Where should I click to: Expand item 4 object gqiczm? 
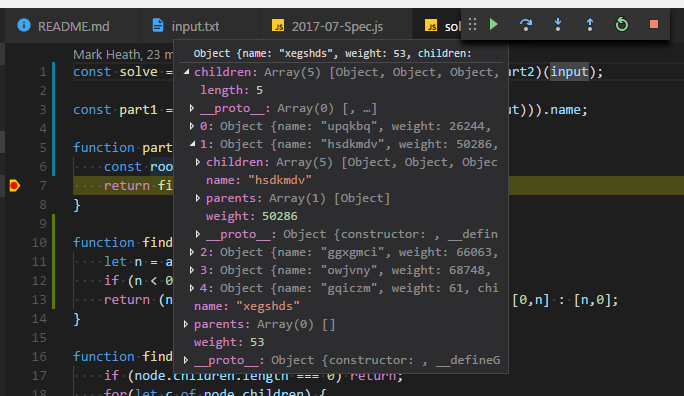point(192,288)
